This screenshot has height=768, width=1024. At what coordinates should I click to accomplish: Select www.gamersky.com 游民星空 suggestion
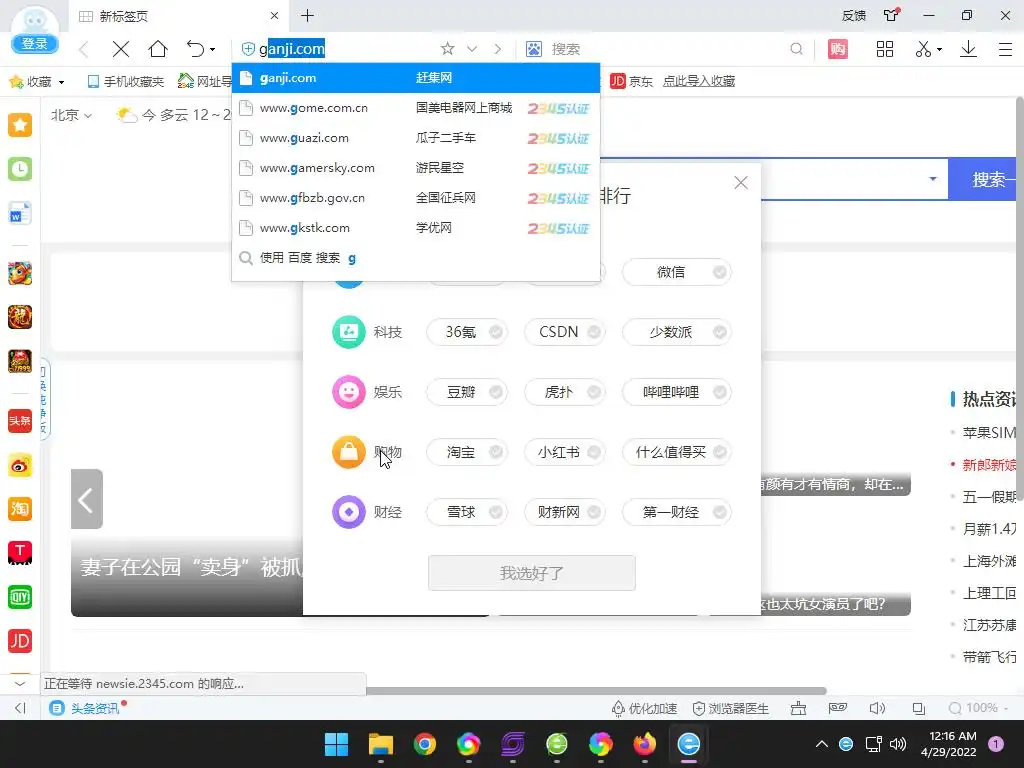point(416,168)
